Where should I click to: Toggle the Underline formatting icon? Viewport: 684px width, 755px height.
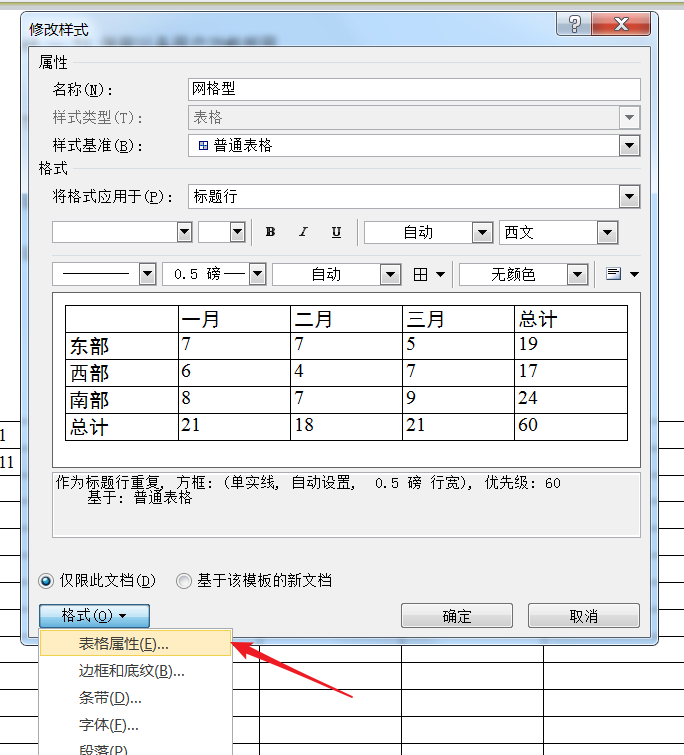336,232
